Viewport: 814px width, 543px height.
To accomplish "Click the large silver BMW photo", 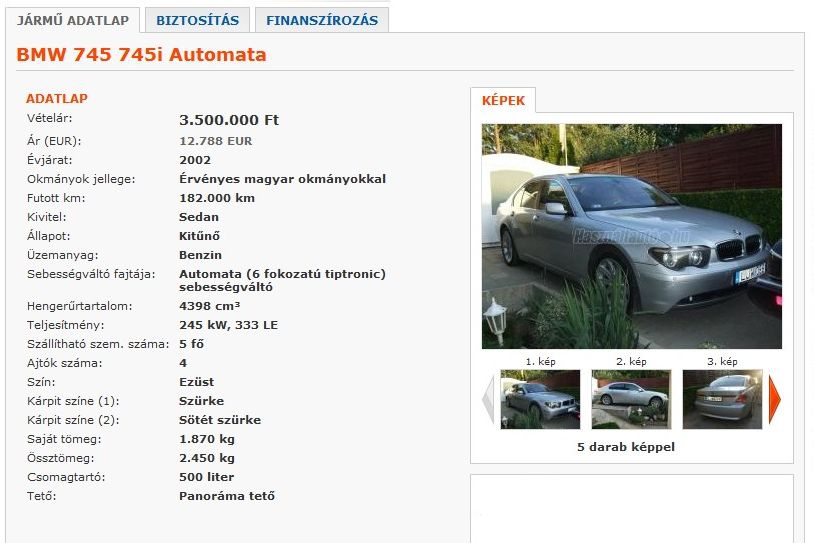I will coord(632,236).
